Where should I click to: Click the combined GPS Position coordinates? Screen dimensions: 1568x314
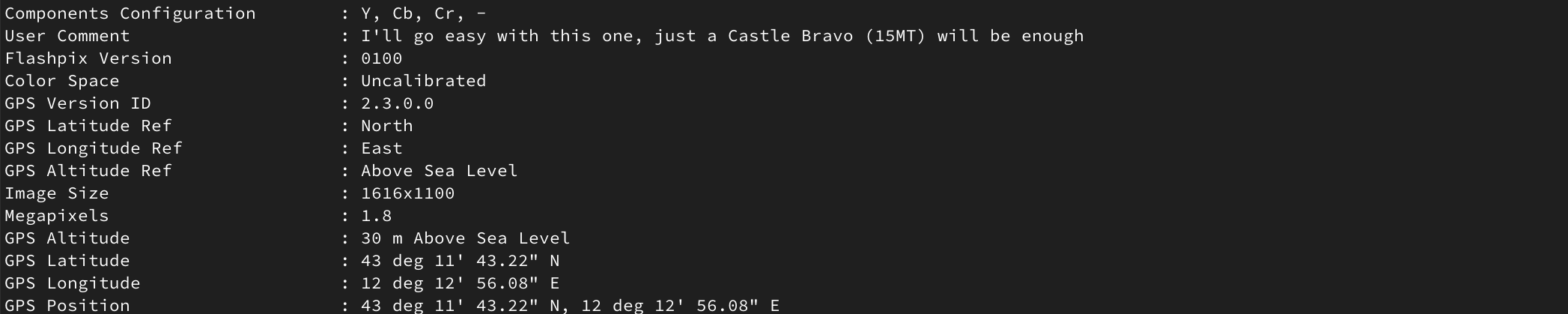(570, 305)
